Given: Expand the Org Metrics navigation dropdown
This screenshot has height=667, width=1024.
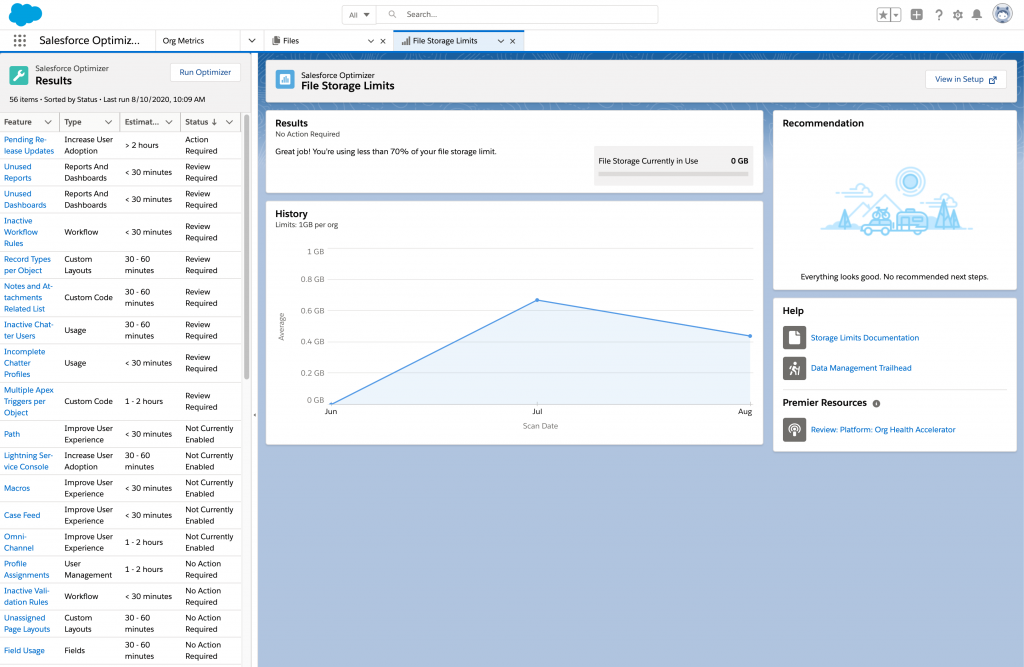Looking at the screenshot, I should 252,41.
